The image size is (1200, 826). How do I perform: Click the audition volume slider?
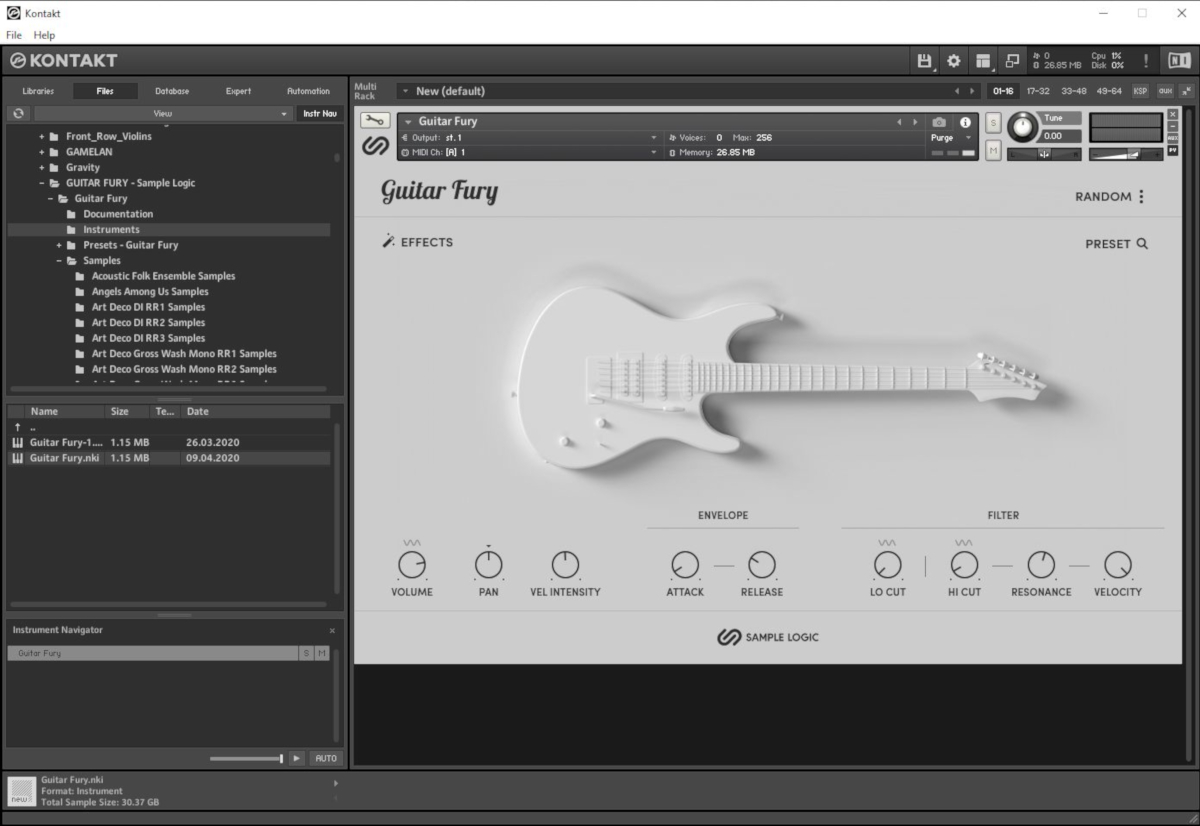(x=246, y=759)
